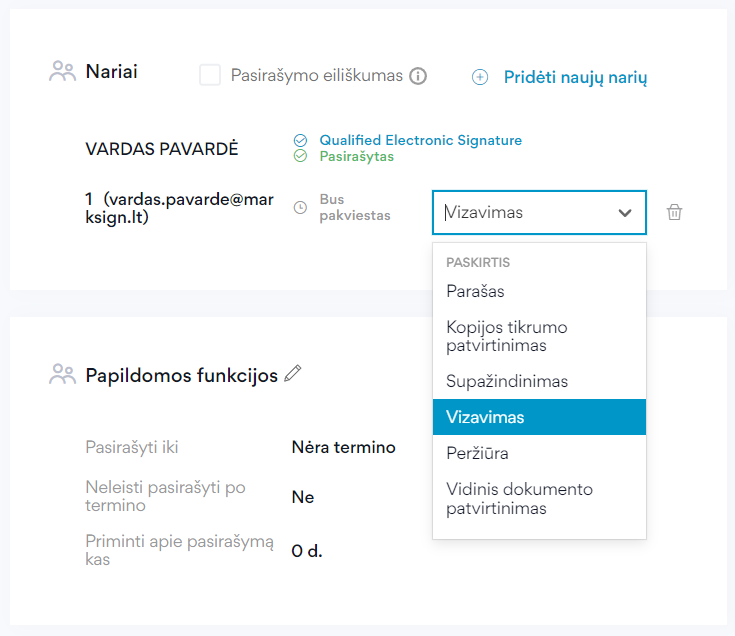Delete member with the trash icon

(x=674, y=212)
